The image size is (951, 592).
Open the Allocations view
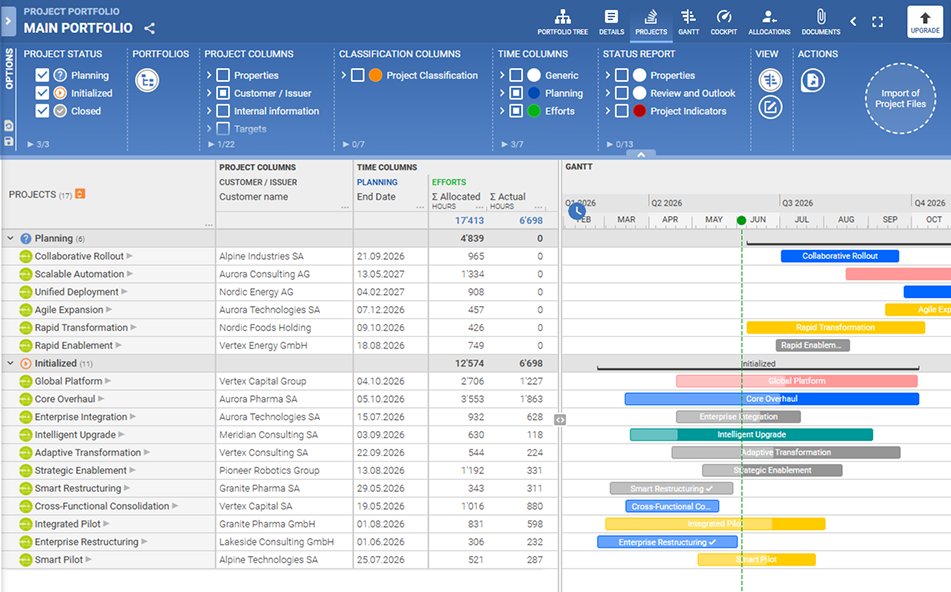769,22
